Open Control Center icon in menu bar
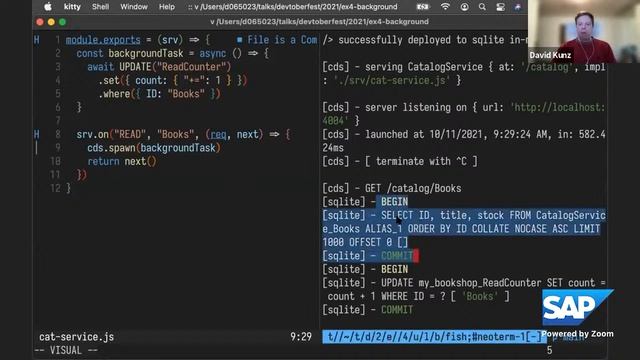 coord(500,7)
